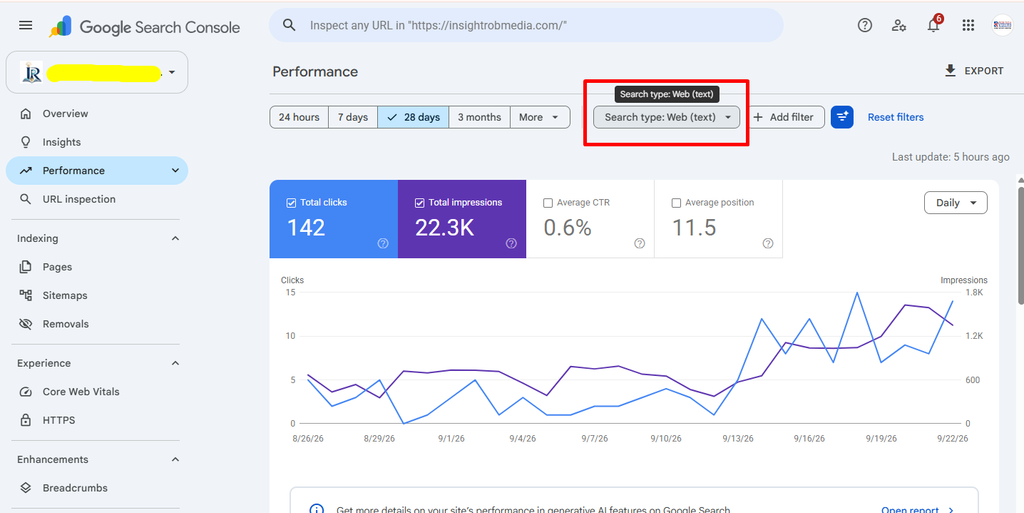
Task: Open the hamburger main menu
Action: [25, 25]
